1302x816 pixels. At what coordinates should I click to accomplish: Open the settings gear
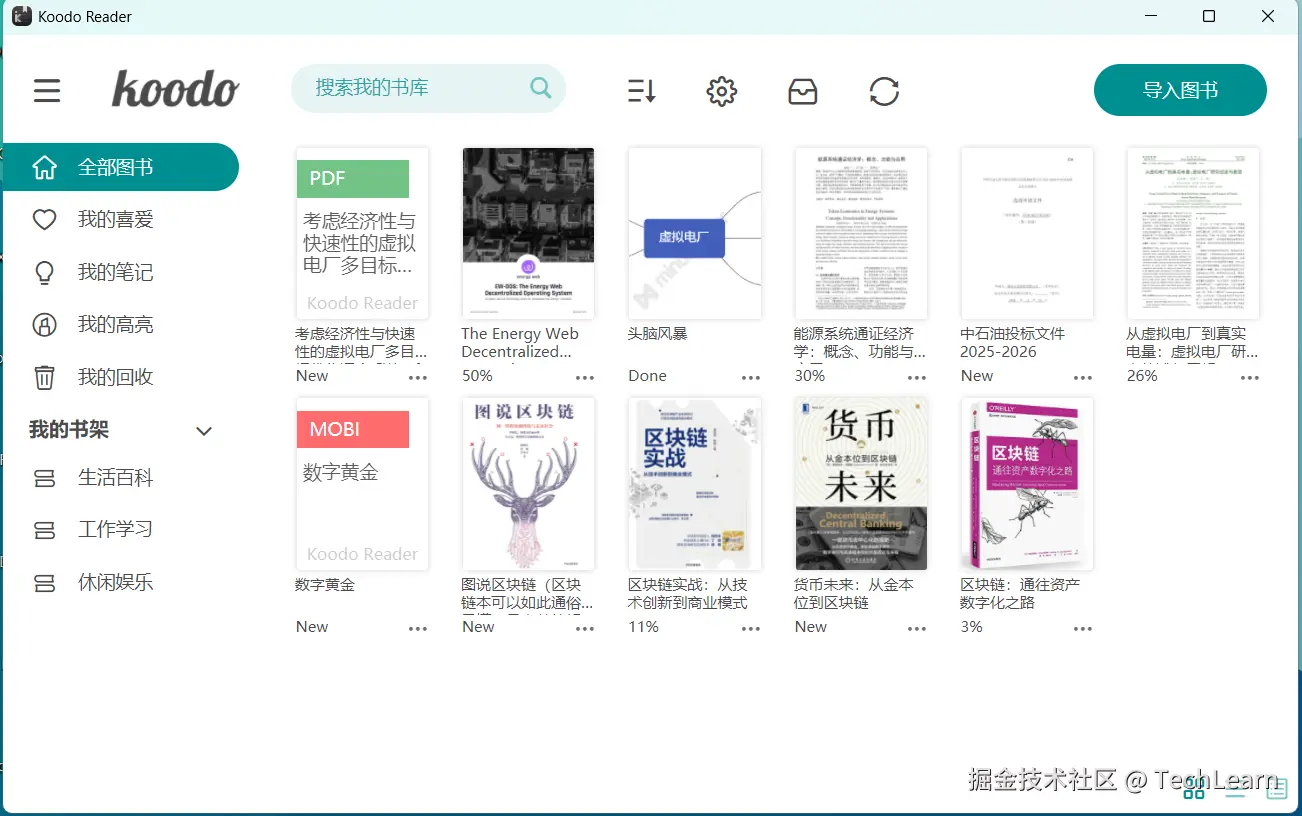pos(722,92)
